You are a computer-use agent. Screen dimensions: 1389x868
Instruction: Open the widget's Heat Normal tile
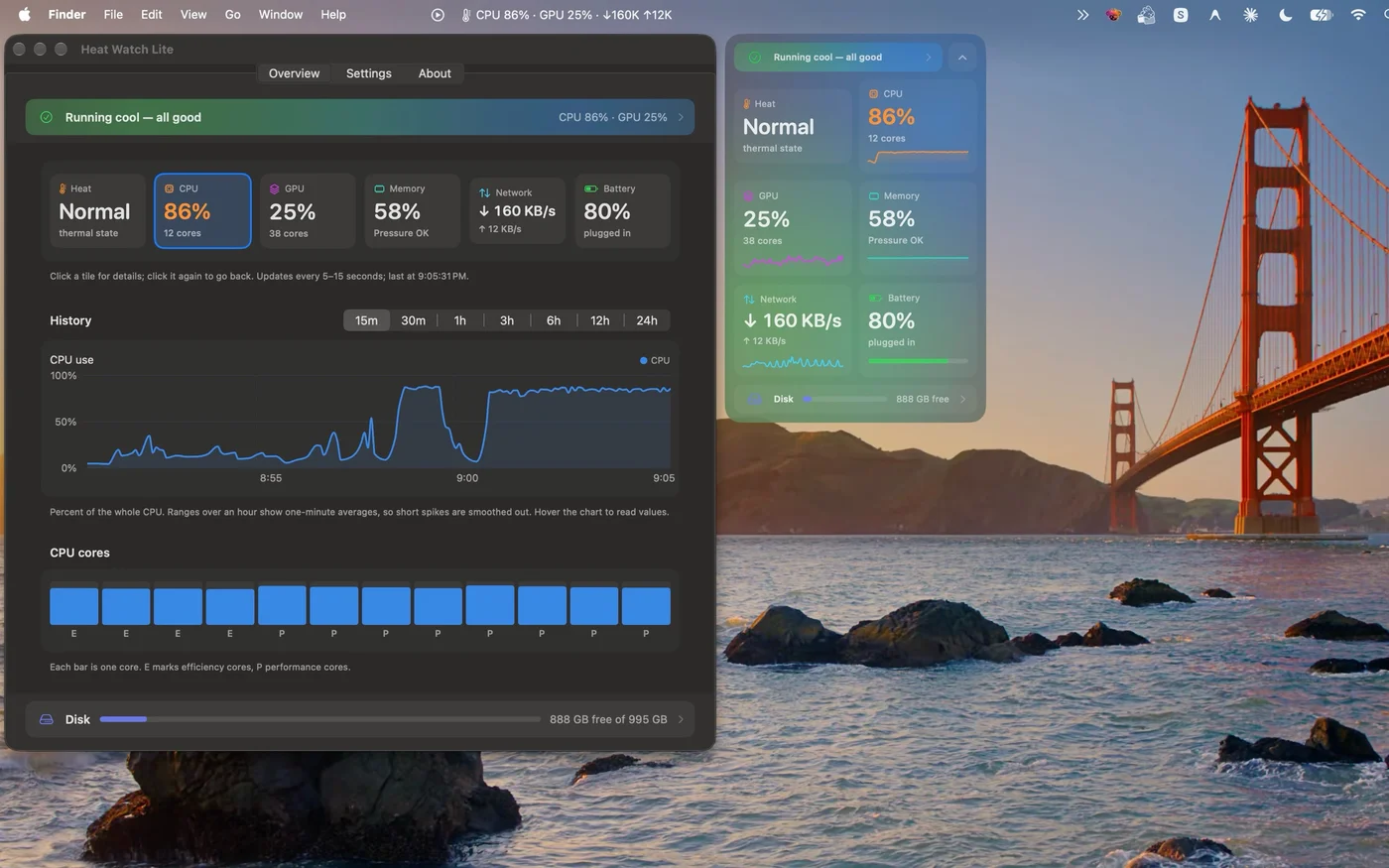794,126
